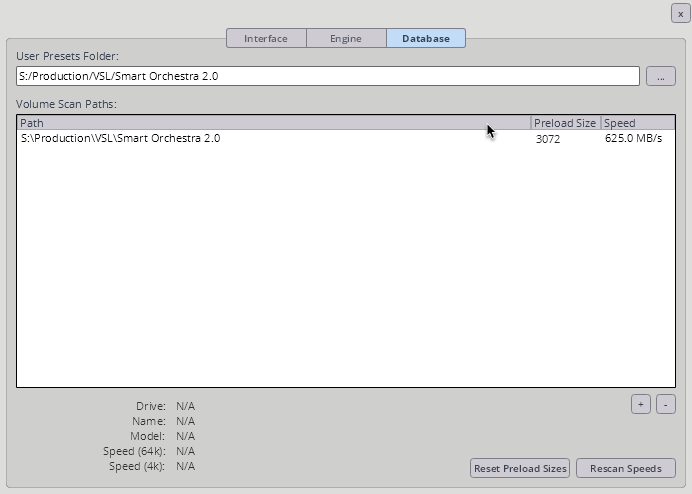
Task: Add a scan path with plus button
Action: click(641, 404)
